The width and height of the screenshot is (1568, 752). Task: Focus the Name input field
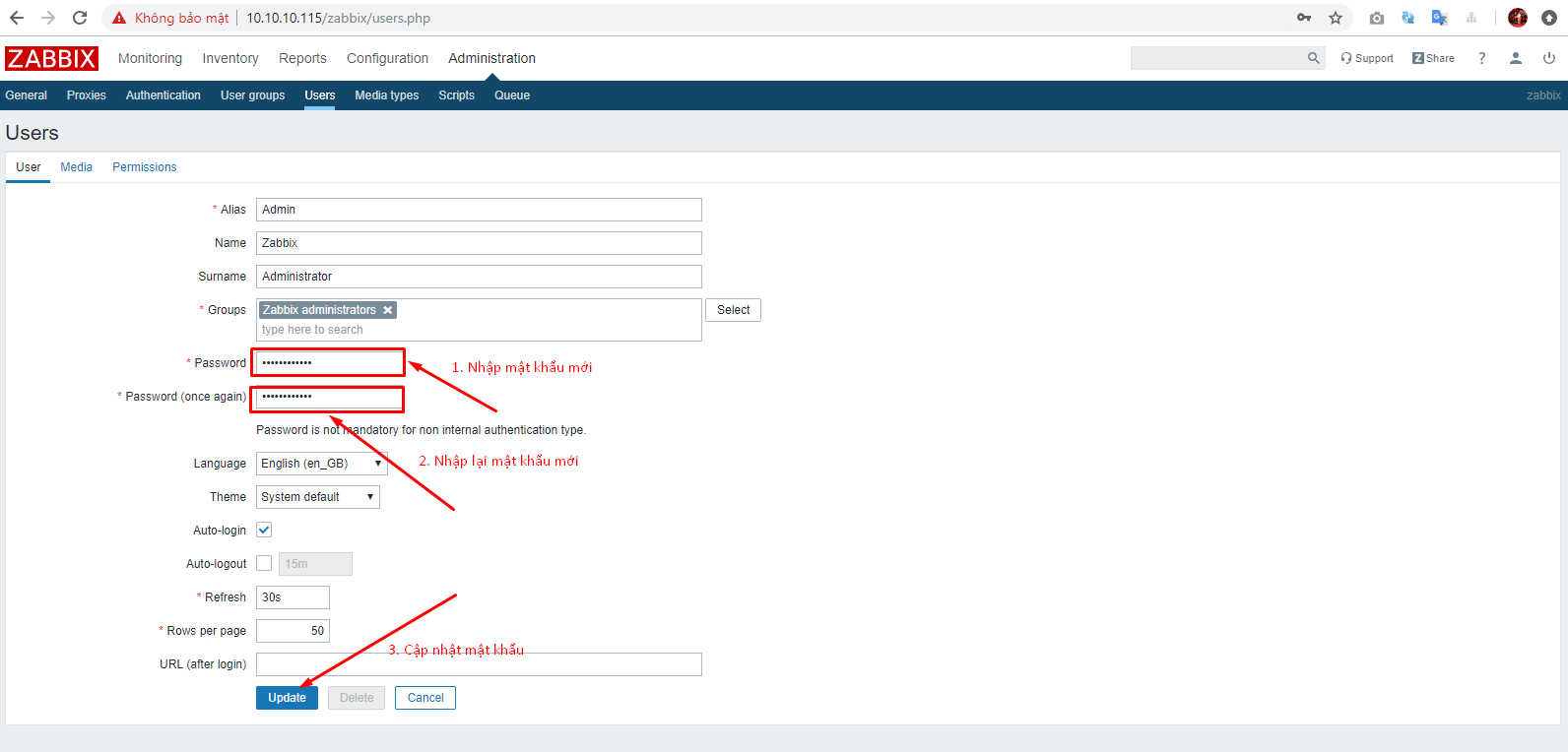pos(479,243)
